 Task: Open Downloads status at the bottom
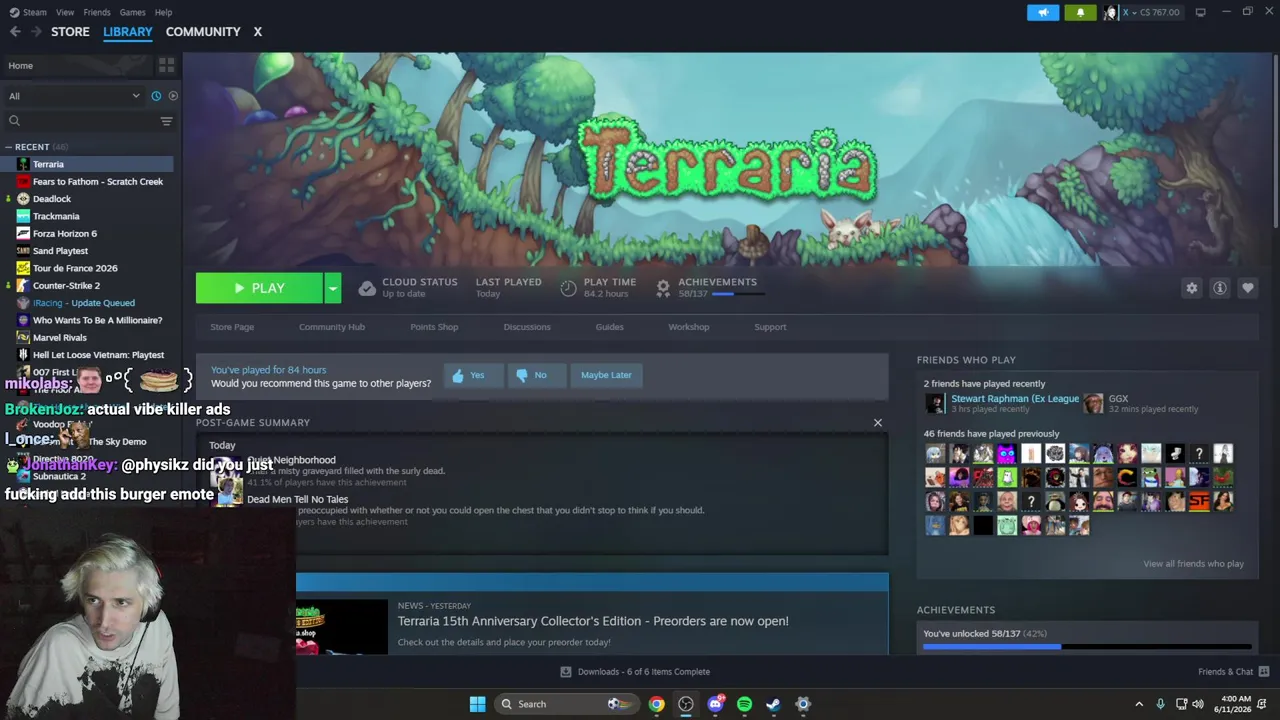pos(635,672)
